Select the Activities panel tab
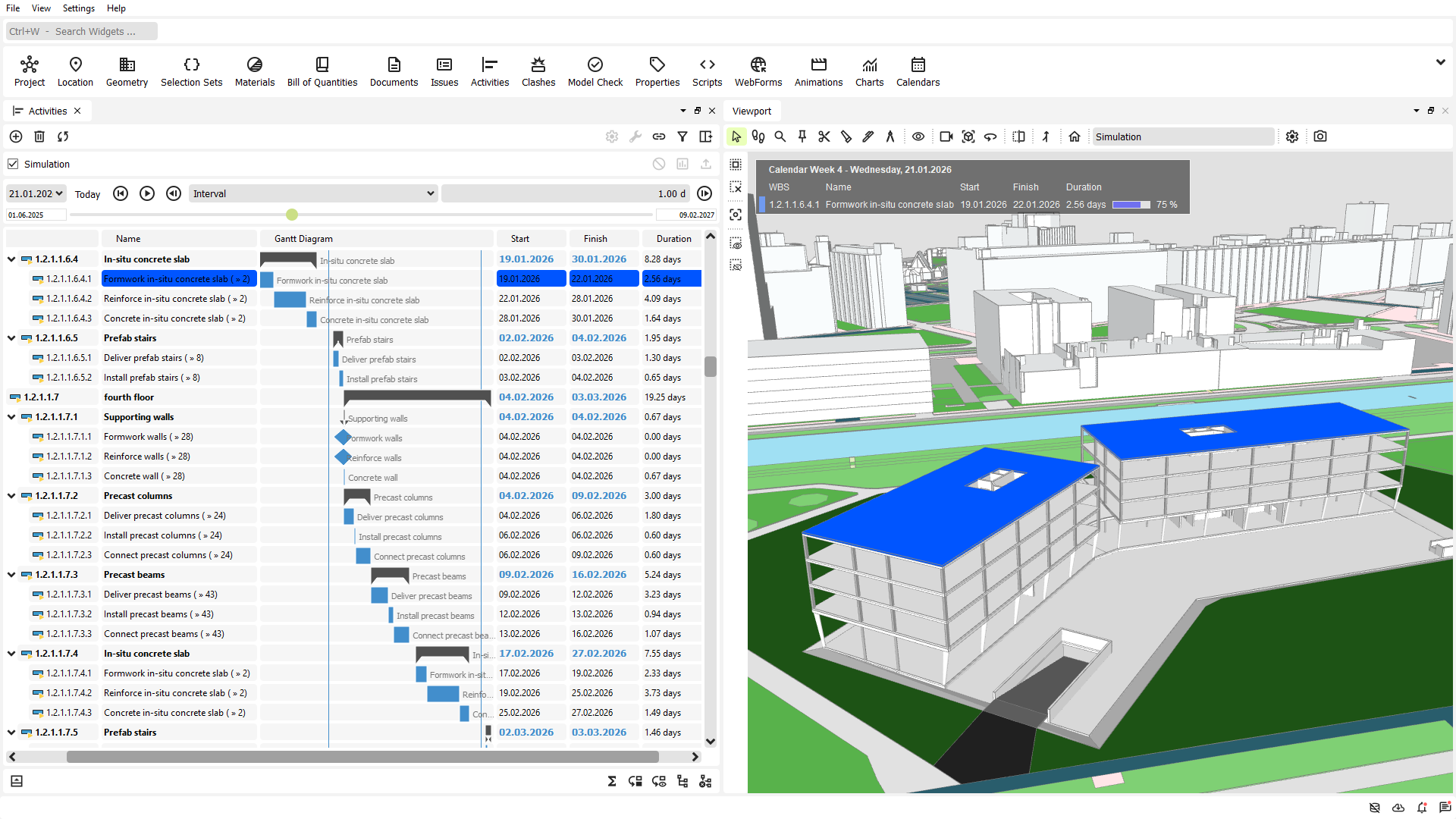The image size is (1456, 819). (47, 111)
